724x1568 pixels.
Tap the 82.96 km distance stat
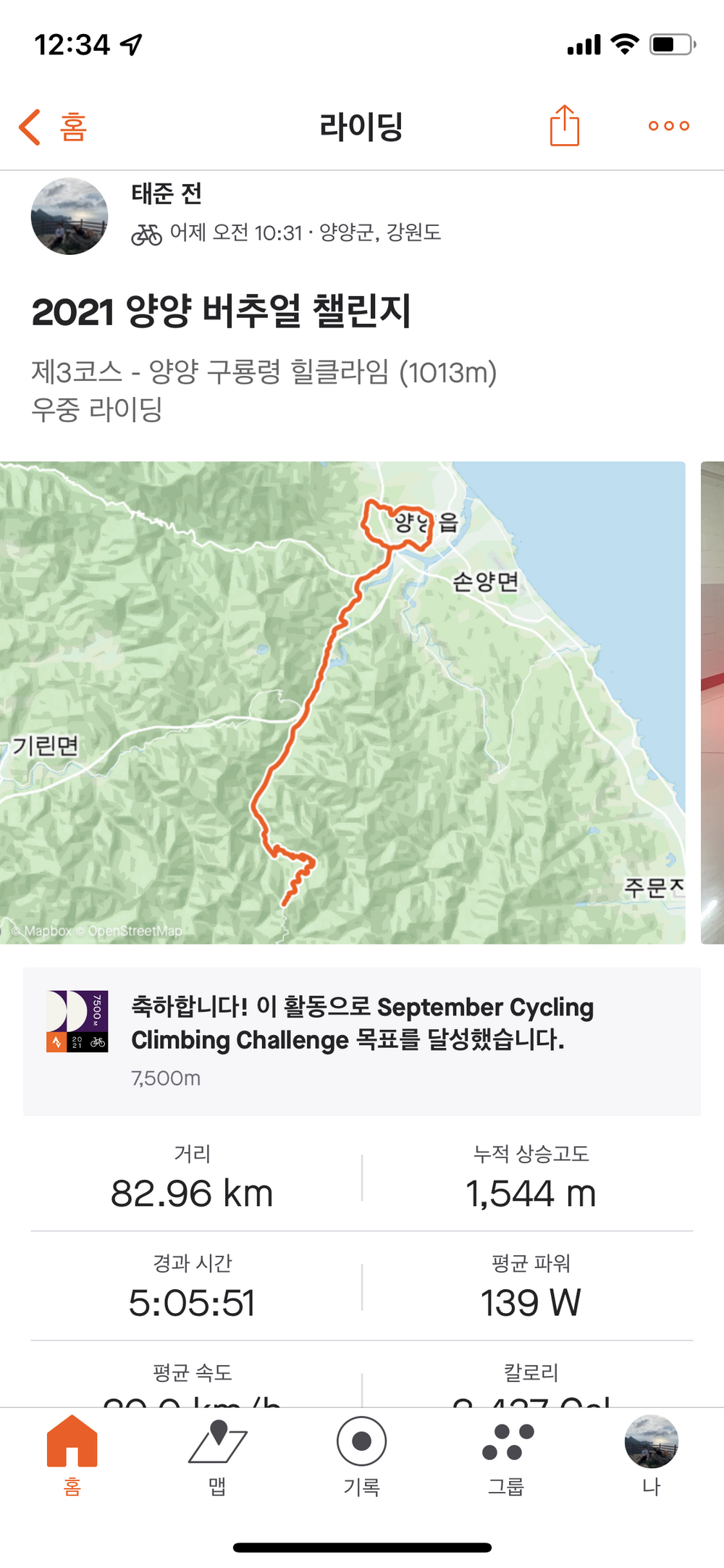coord(192,1193)
